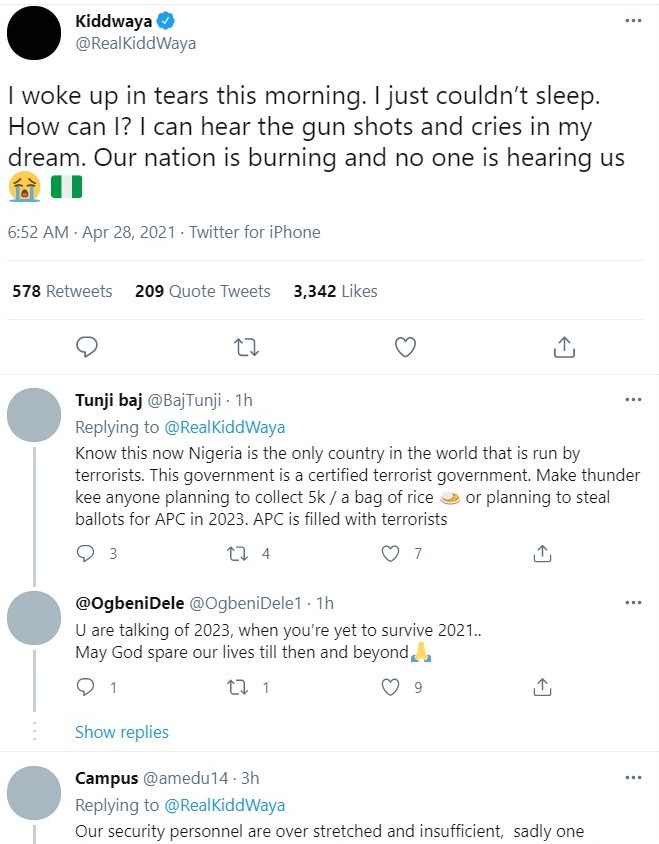The height and width of the screenshot is (844, 659).
Task: Open the more options menu on Kiddwaya's tweet
Action: [x=633, y=21]
